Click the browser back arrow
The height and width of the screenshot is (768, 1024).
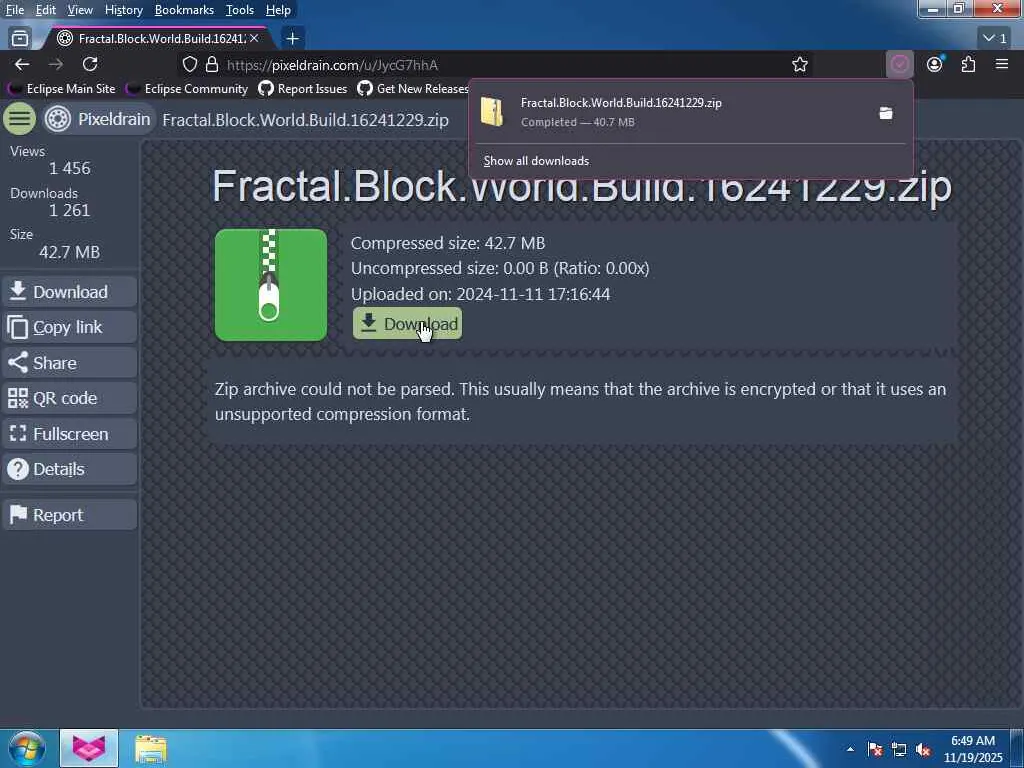click(22, 64)
